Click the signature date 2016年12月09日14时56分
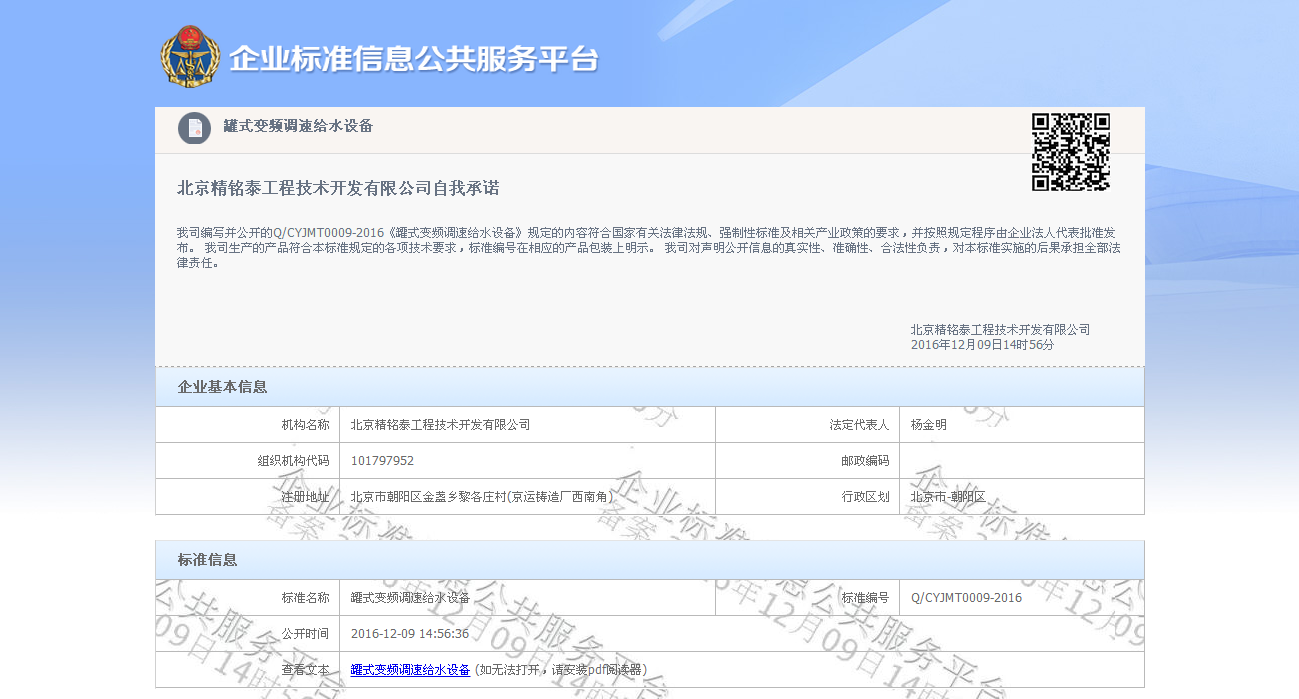This screenshot has height=699, width=1299. point(983,345)
